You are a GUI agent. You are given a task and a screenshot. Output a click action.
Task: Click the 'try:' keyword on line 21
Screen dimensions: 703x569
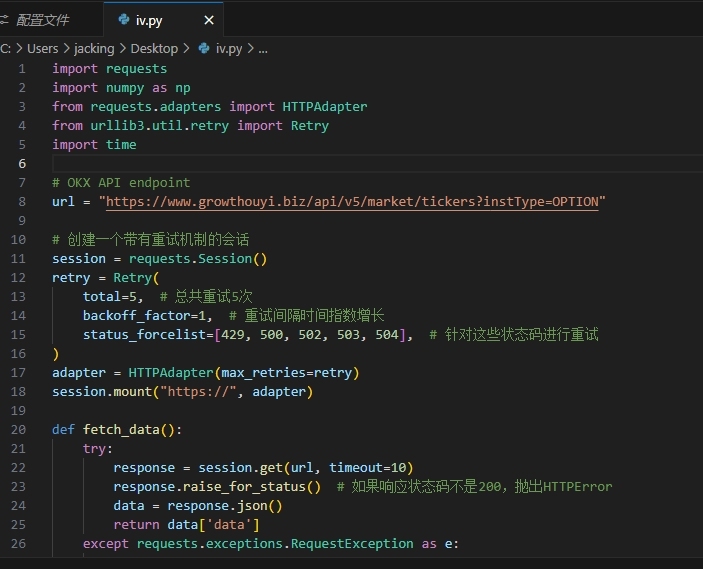(97, 448)
